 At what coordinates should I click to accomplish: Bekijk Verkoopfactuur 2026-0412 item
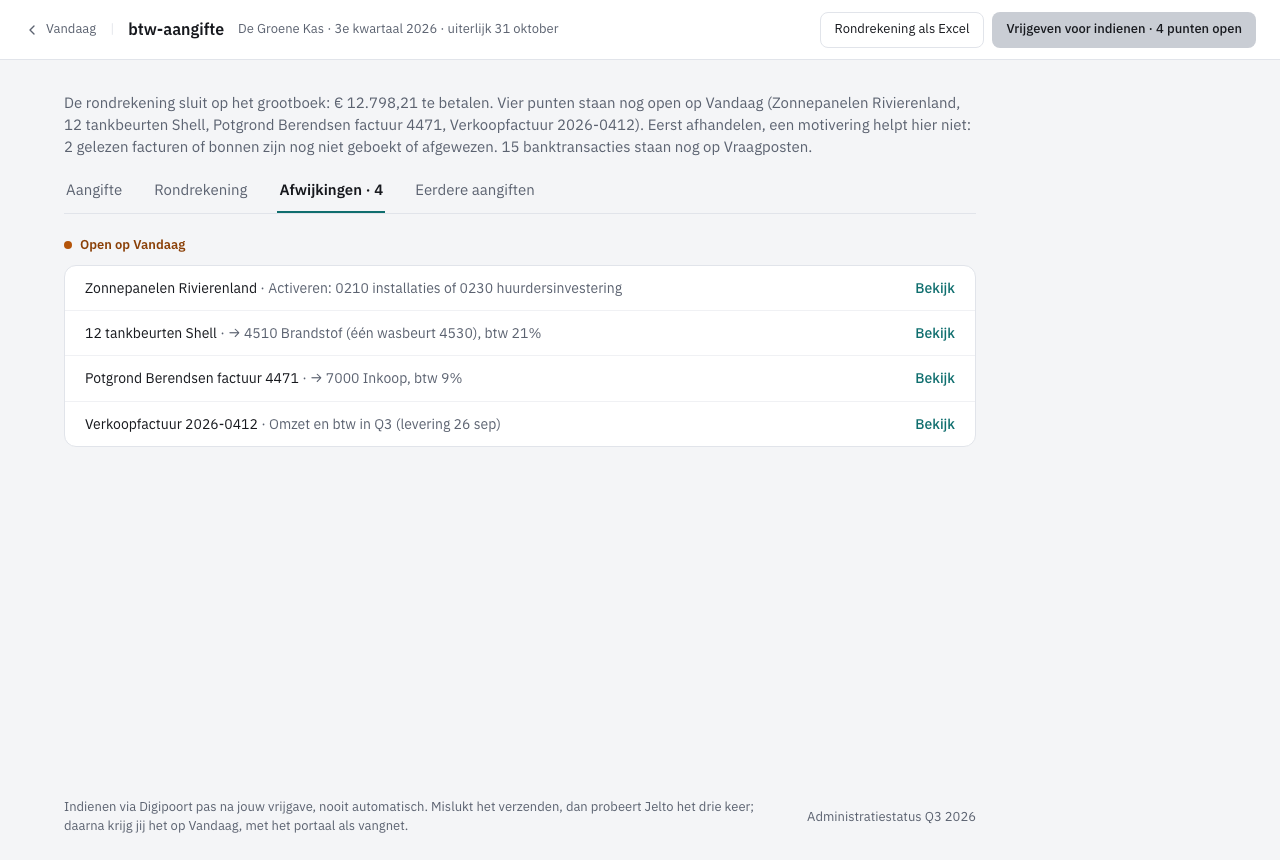[935, 424]
